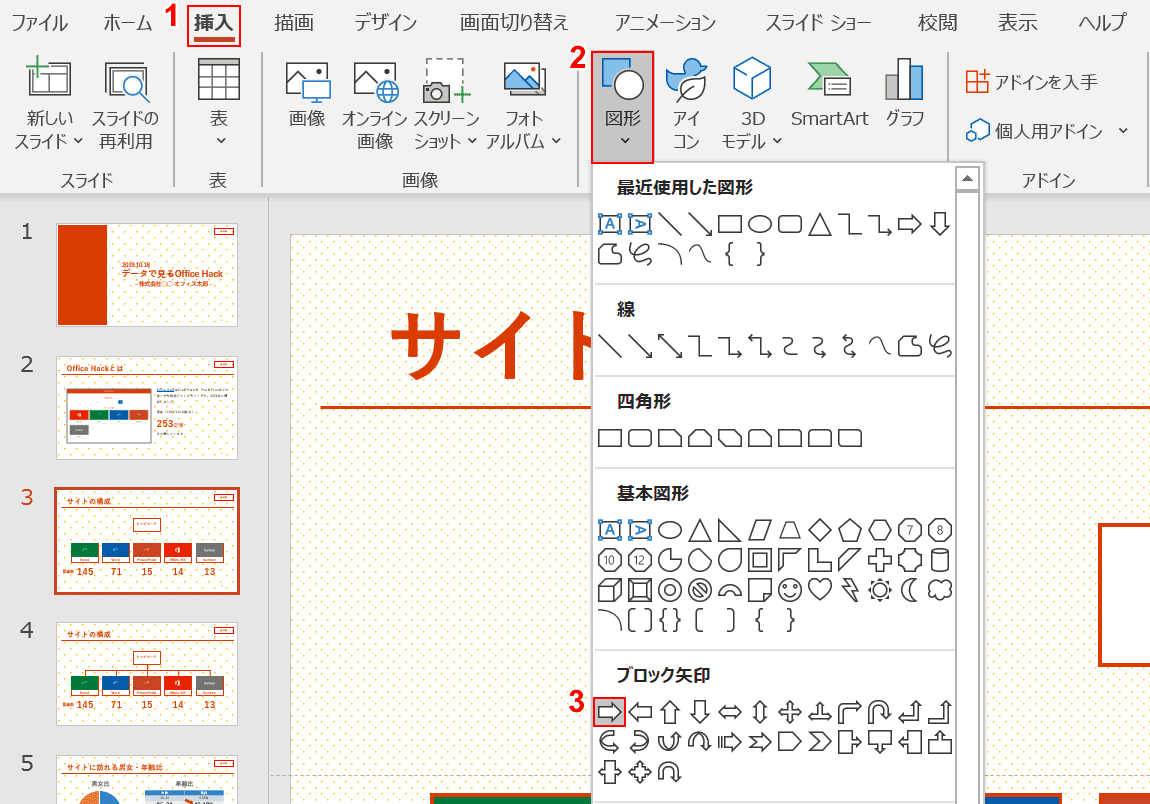Viewport: 1150px width, 804px height.
Task: Pick the parallelogram shape
Action: 760,530
